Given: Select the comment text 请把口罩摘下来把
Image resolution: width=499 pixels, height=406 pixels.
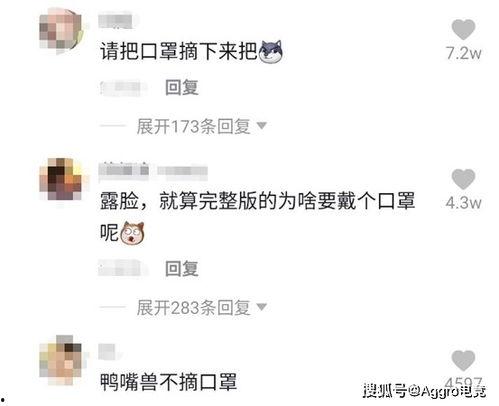Looking at the screenshot, I should click(179, 52).
